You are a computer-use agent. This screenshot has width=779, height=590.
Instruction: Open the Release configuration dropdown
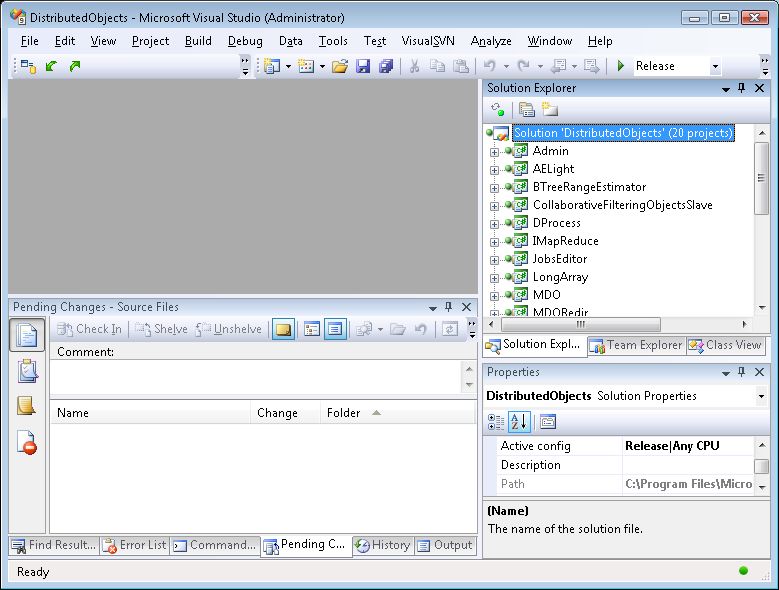(x=715, y=66)
